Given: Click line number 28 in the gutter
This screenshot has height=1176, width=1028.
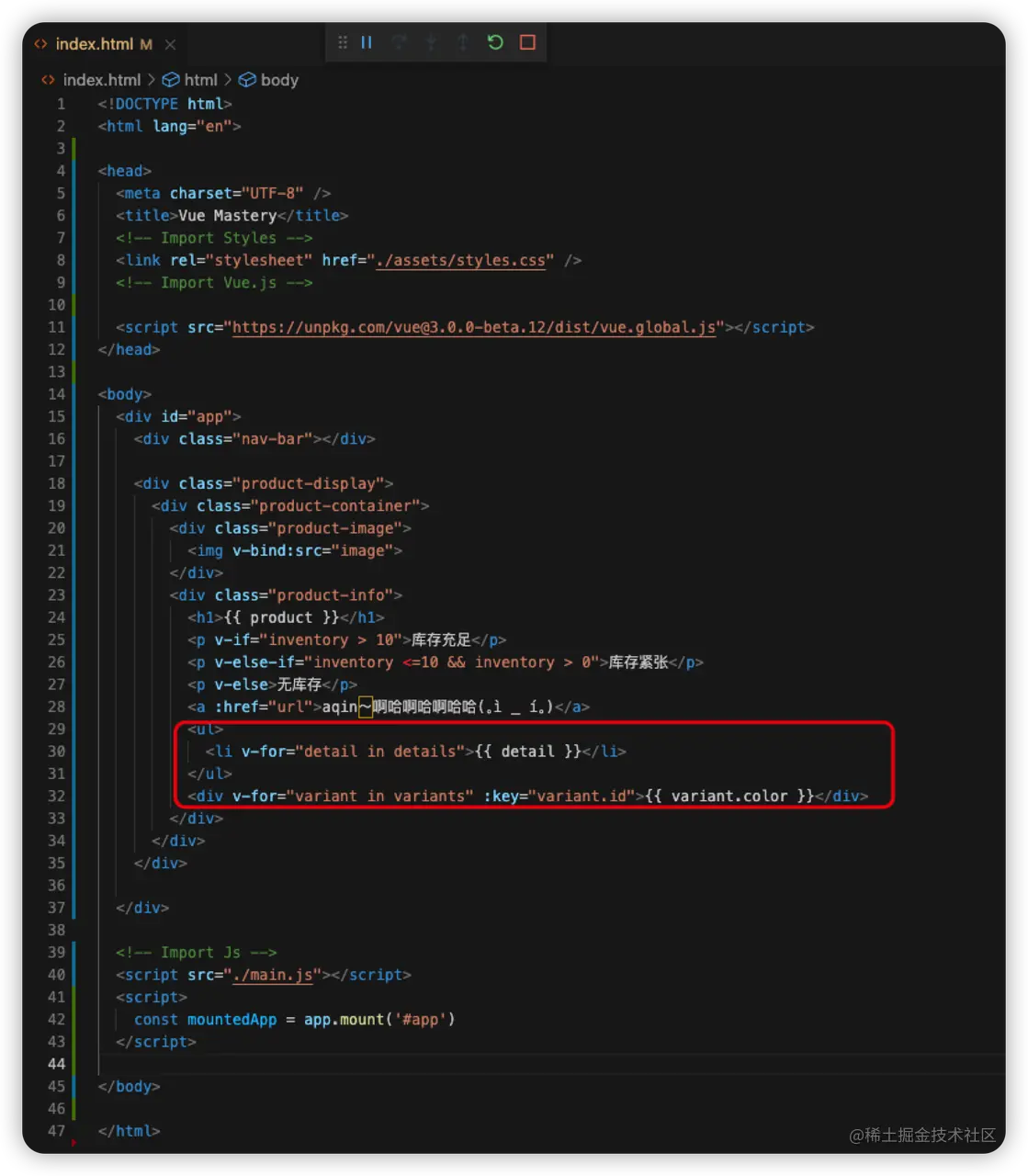Looking at the screenshot, I should coord(56,707).
